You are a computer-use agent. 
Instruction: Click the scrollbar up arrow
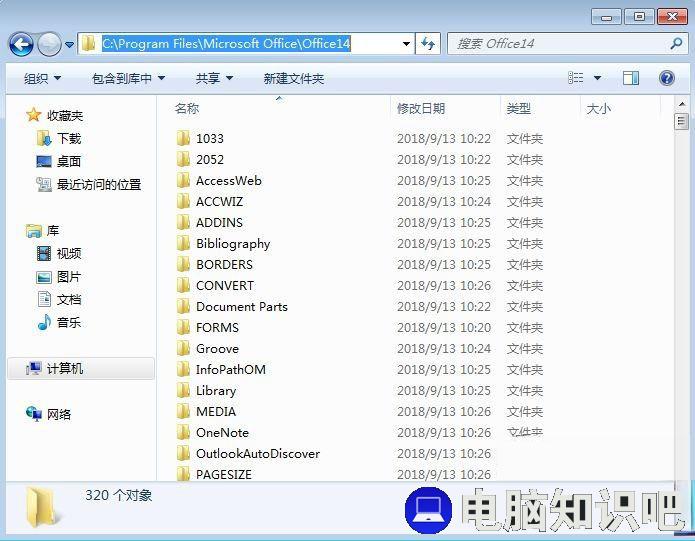(x=681, y=104)
